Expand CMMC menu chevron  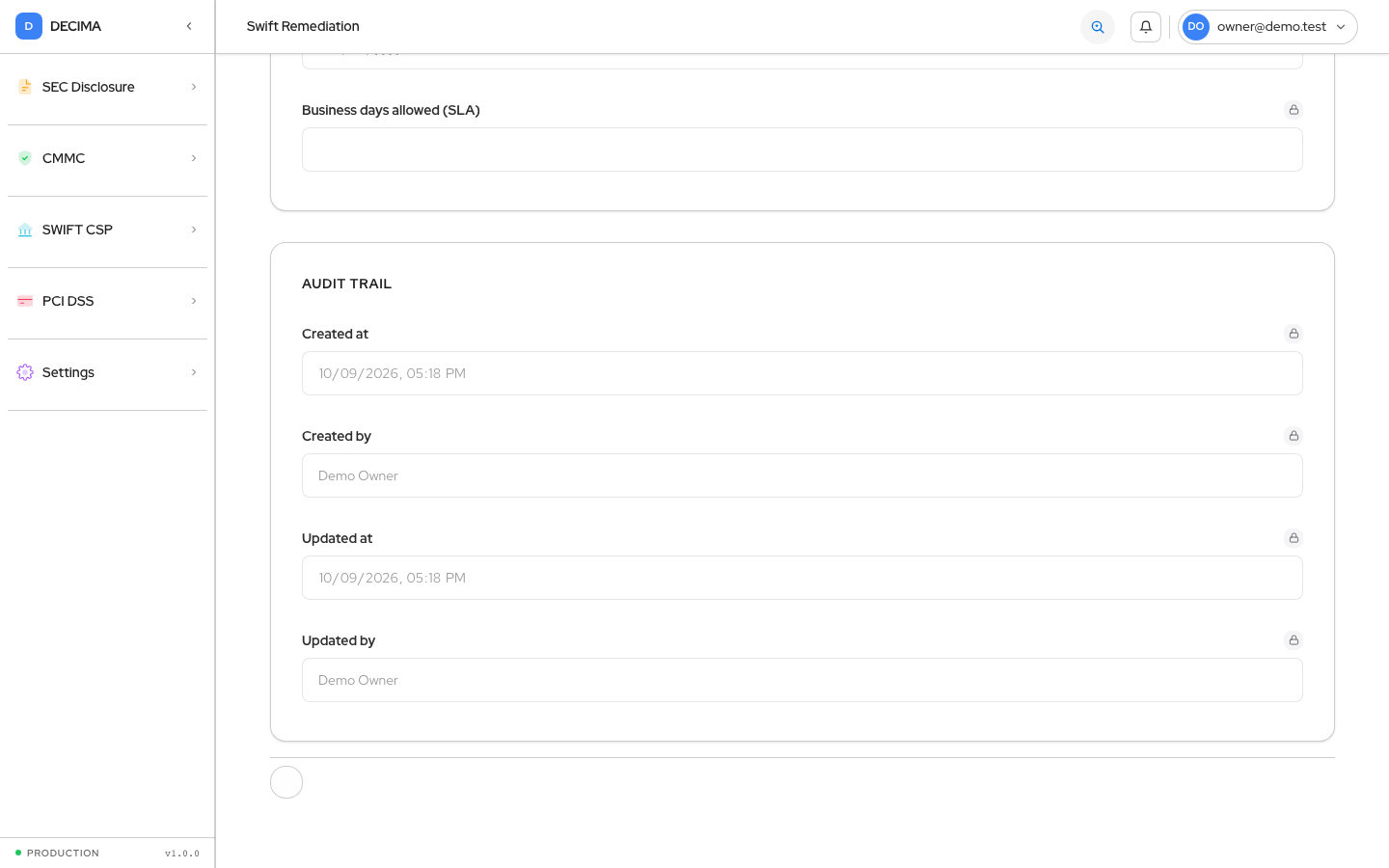[194, 158]
